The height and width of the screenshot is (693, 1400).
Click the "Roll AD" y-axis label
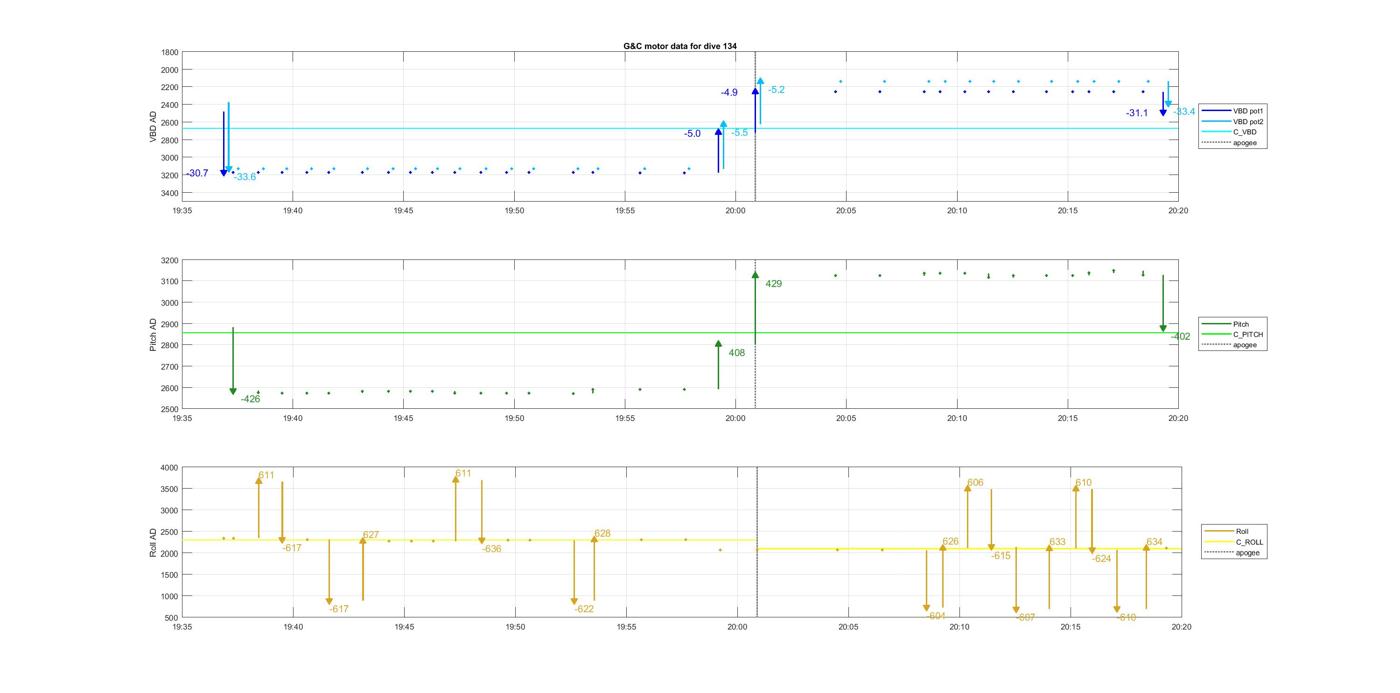[x=153, y=541]
